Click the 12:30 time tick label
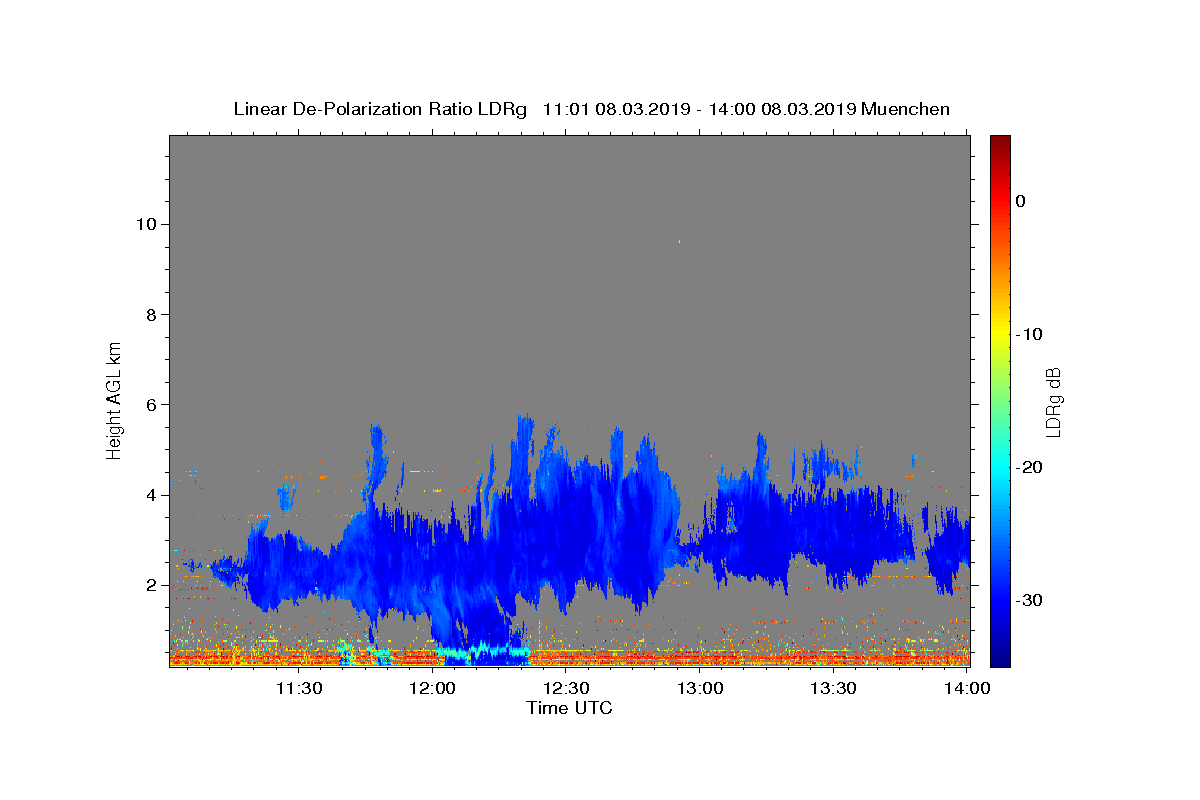 point(566,688)
